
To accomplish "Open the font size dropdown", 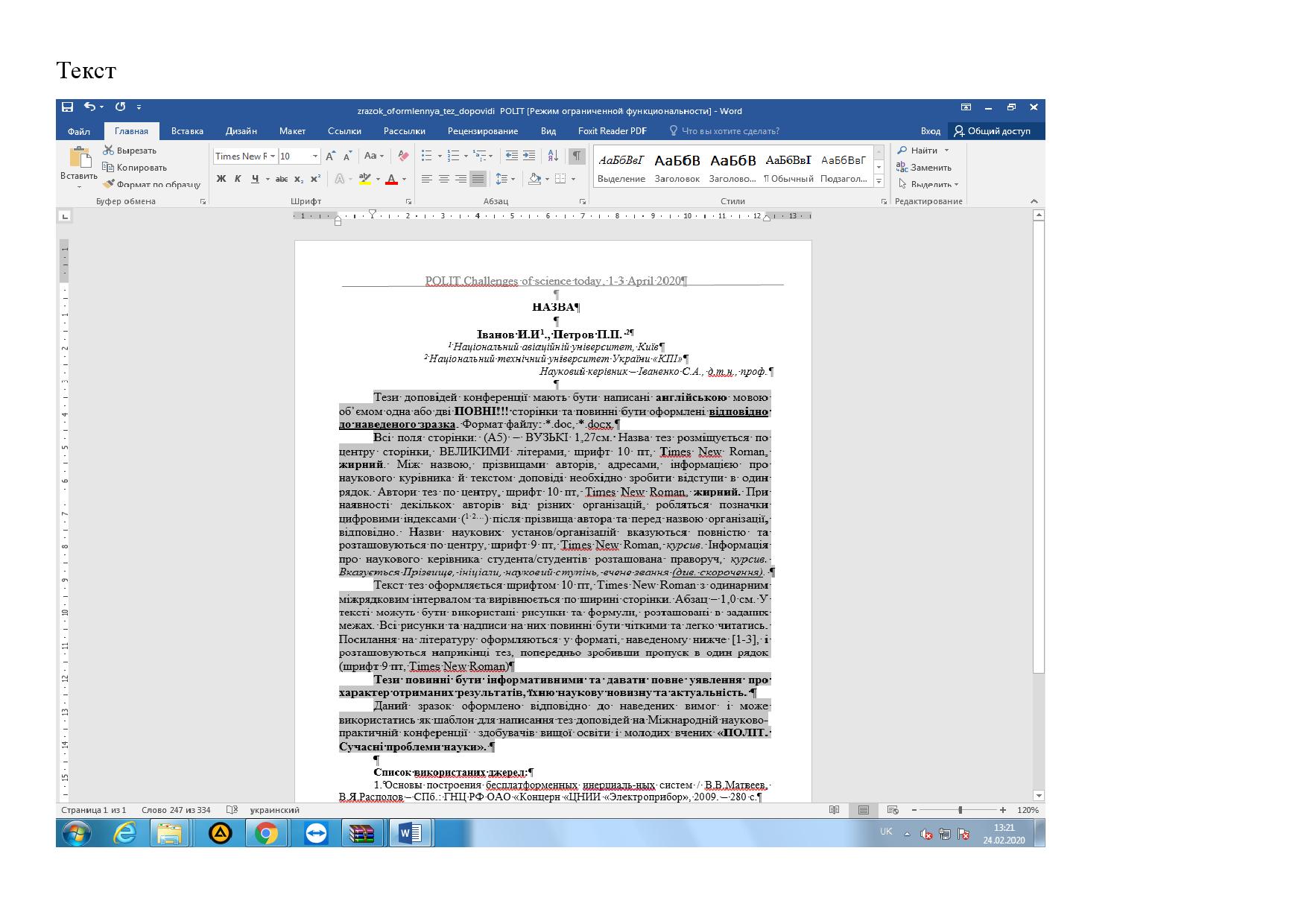I will pos(315,156).
